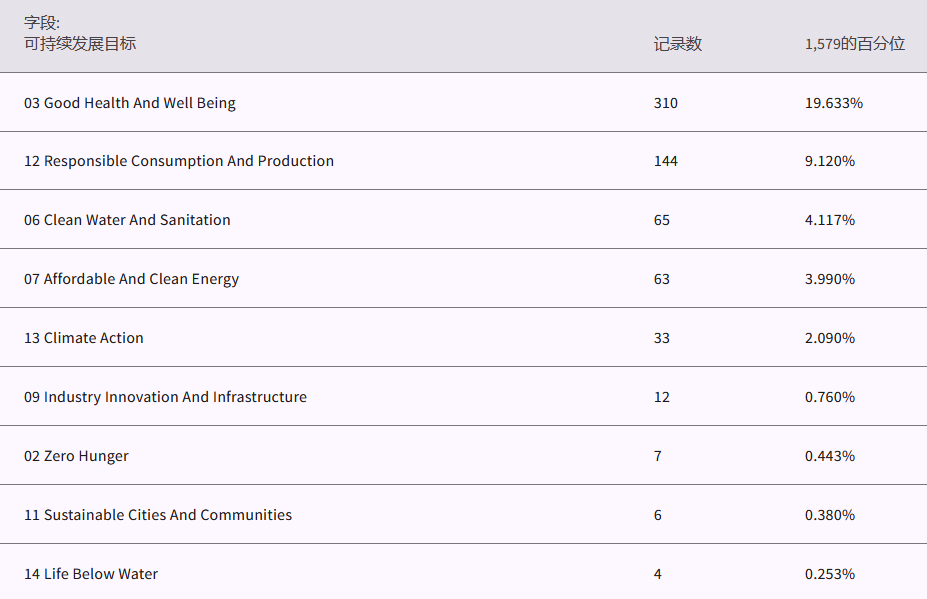Click the record count 144
927x599 pixels.
(x=665, y=161)
